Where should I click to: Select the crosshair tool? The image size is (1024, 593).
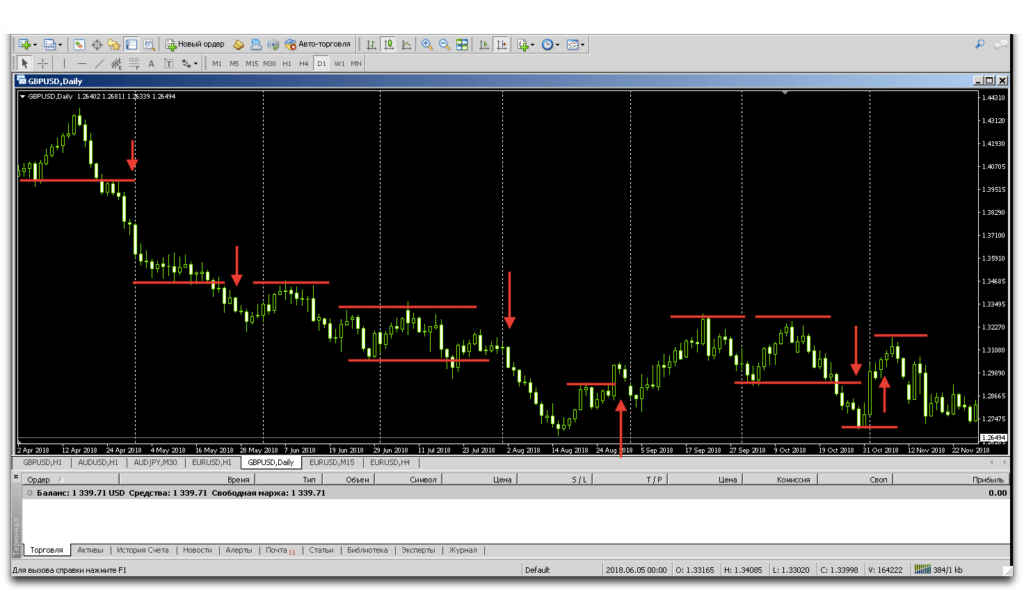point(42,63)
